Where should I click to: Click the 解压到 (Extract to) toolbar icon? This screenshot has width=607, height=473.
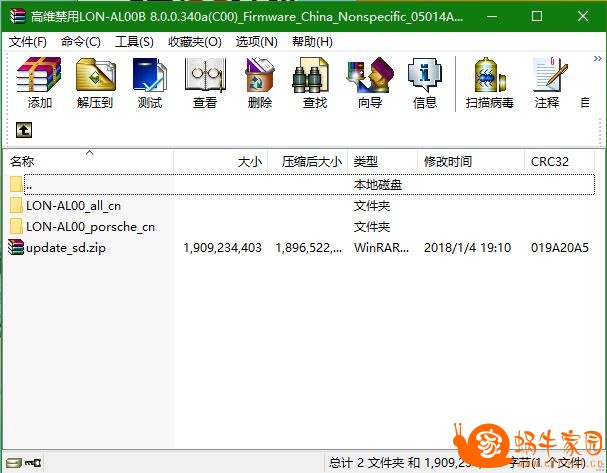tap(96, 75)
